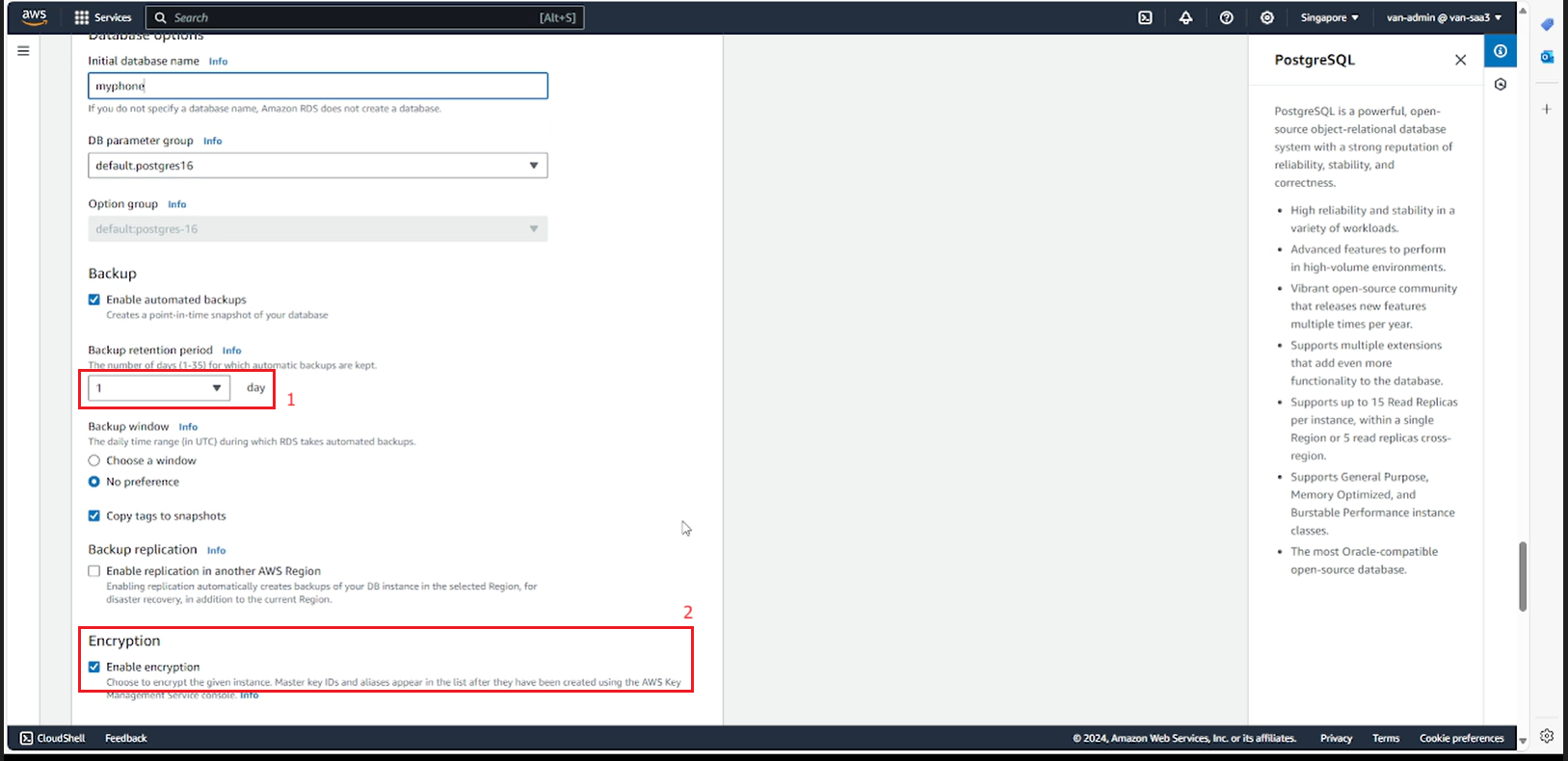Click the Backup section heading

(x=113, y=274)
